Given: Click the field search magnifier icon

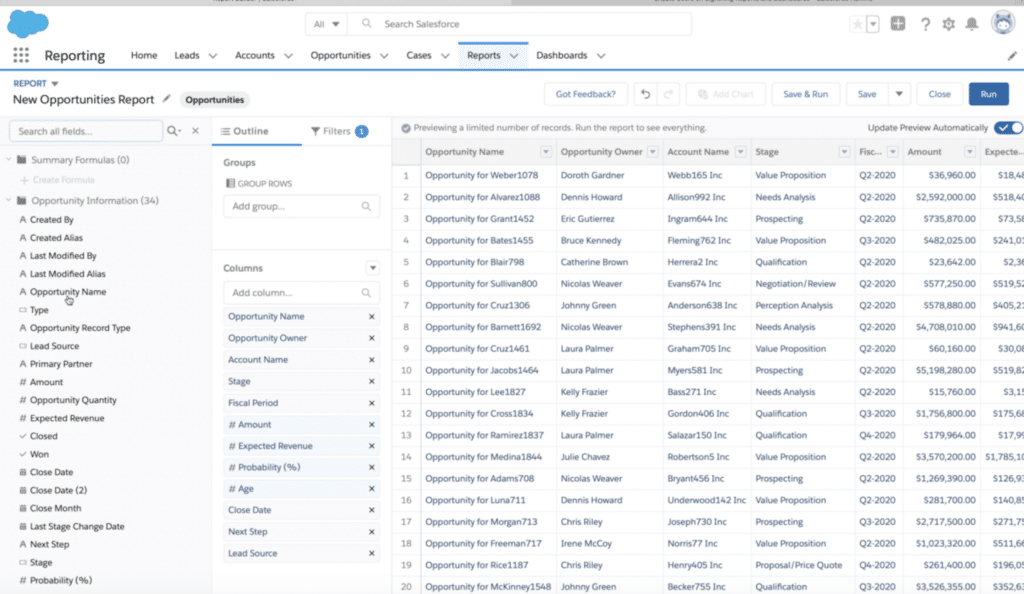Looking at the screenshot, I should (174, 131).
